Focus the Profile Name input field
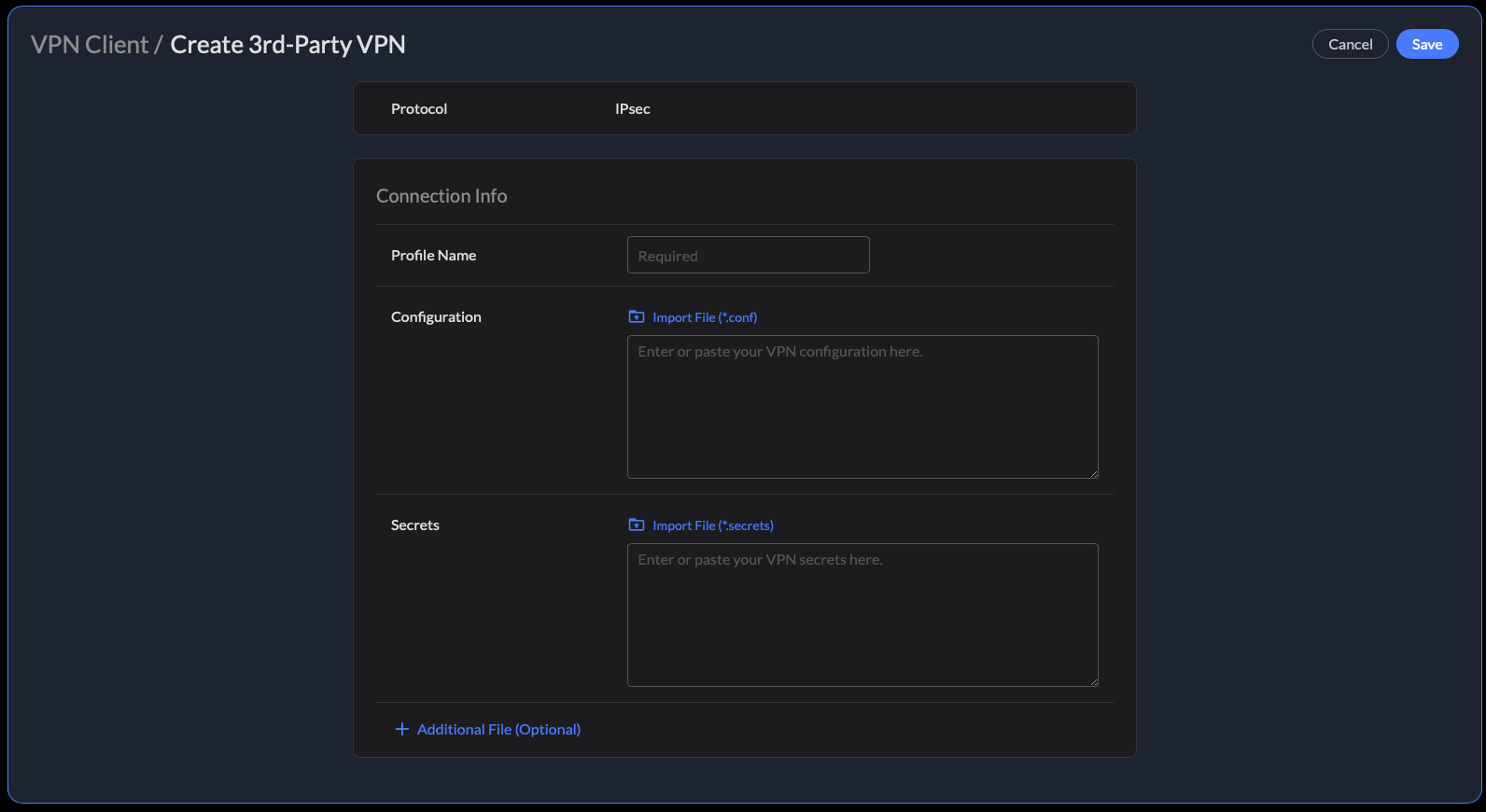This screenshot has height=812, width=1486. click(748, 255)
